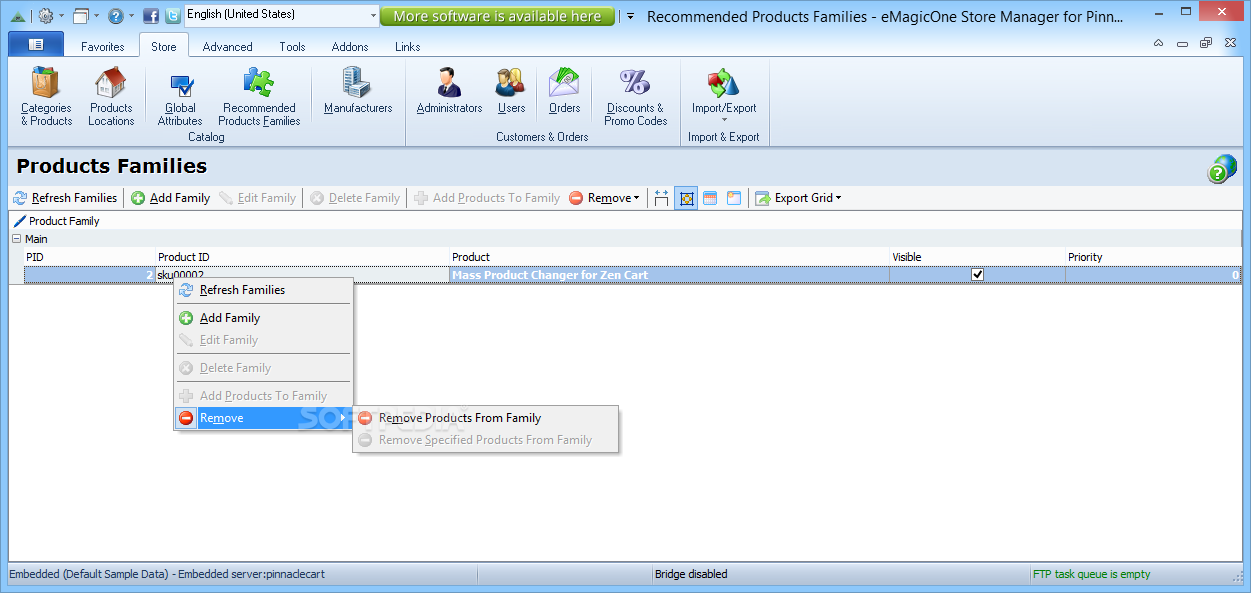Select the Store tab
This screenshot has height=593, width=1251.
[x=164, y=46]
